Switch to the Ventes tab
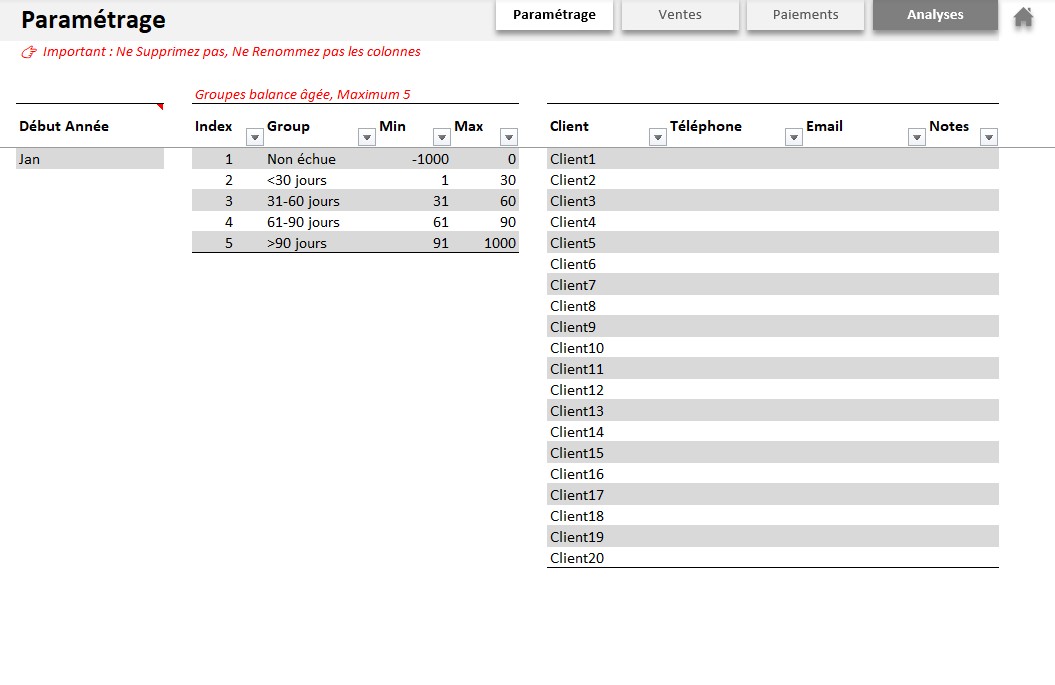The image size is (1055, 685). [680, 15]
